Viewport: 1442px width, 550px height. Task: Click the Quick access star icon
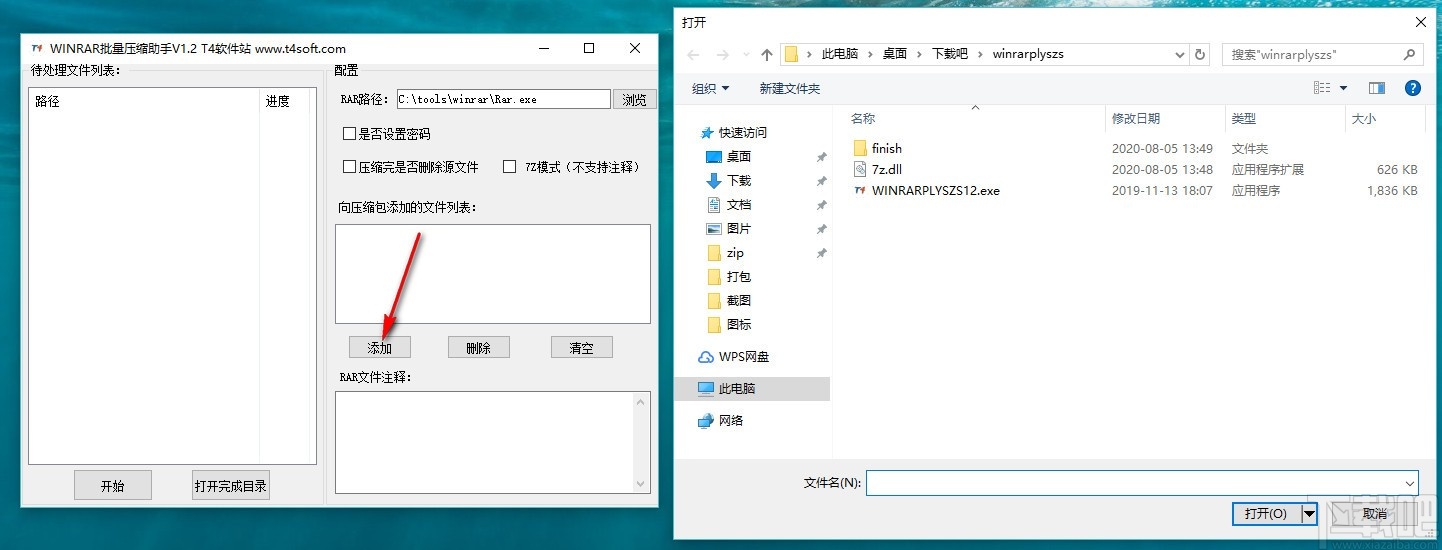pos(707,132)
